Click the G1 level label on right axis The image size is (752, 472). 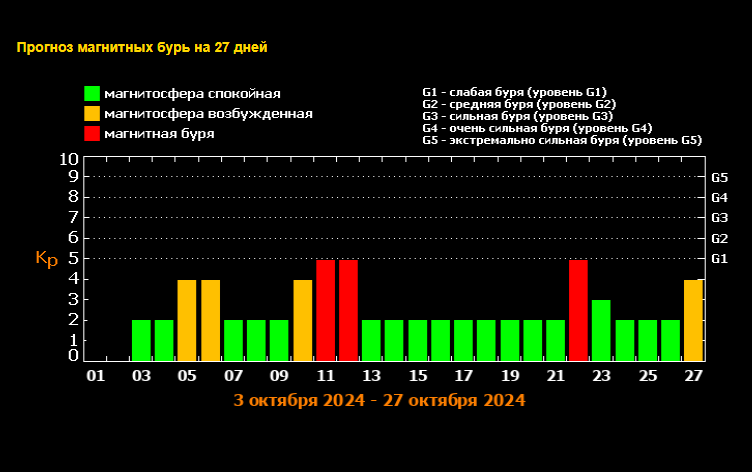[719, 259]
